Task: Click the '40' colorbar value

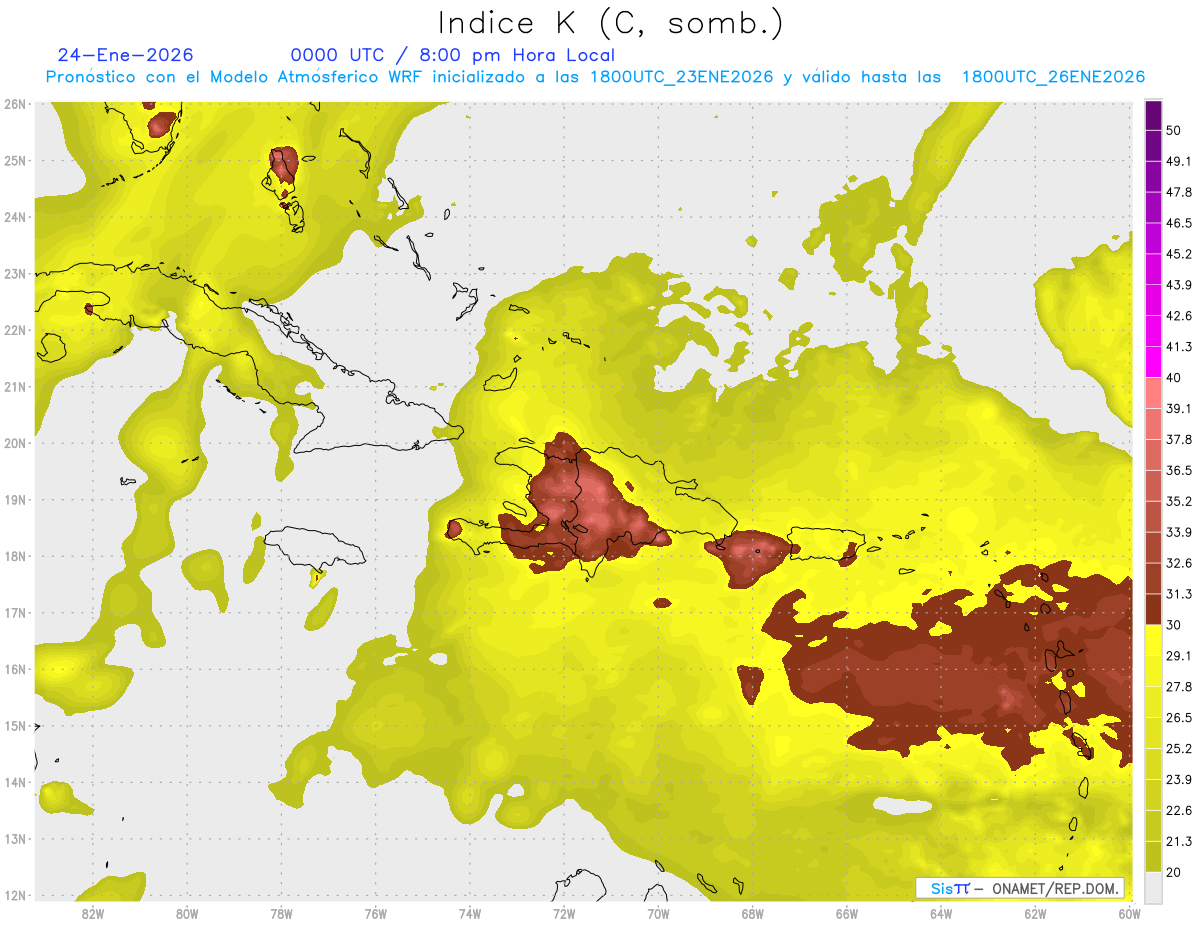Action: 1174,377
